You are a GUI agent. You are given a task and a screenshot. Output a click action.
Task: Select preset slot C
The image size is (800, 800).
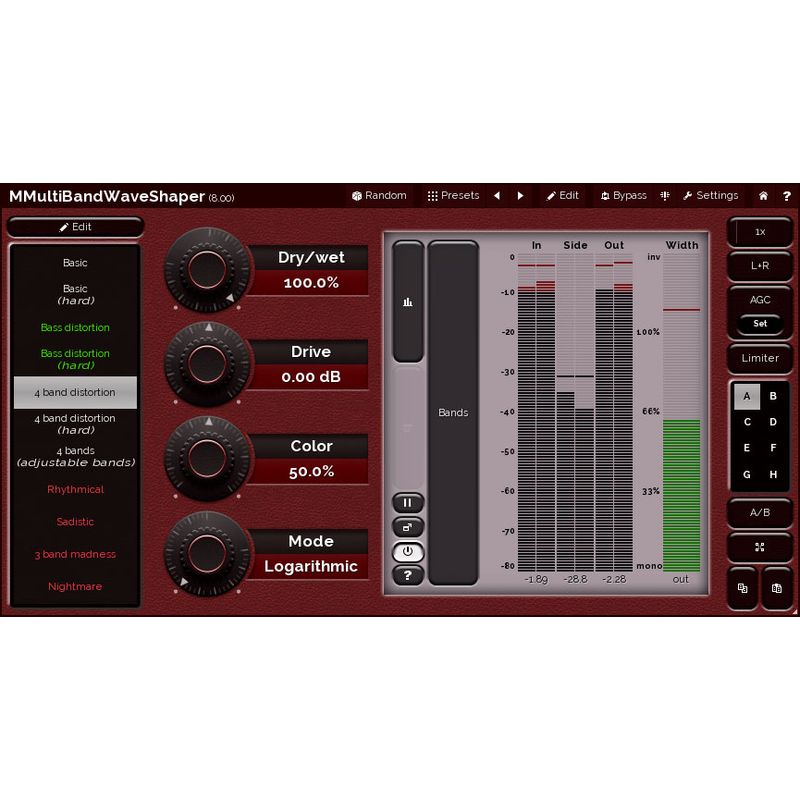pos(747,422)
